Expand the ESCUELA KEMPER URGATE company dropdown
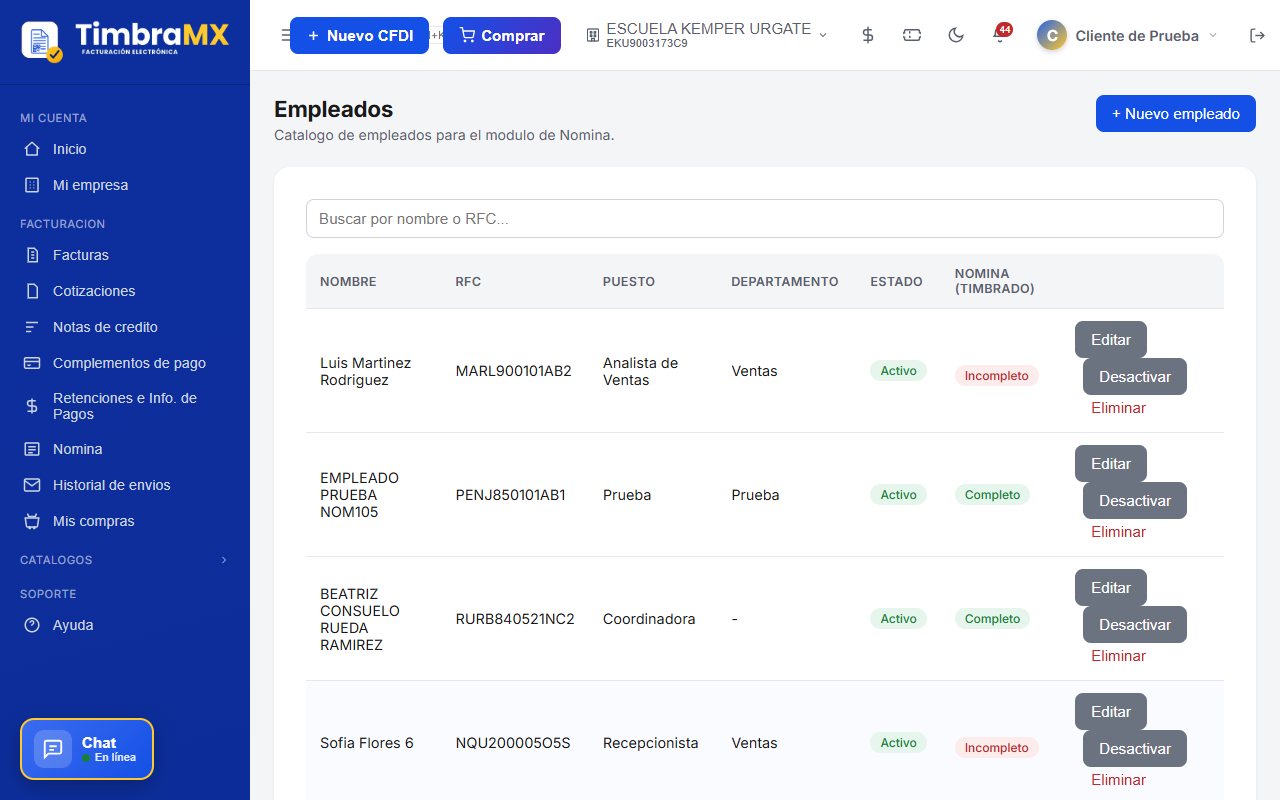The height and width of the screenshot is (800, 1280). tap(707, 35)
